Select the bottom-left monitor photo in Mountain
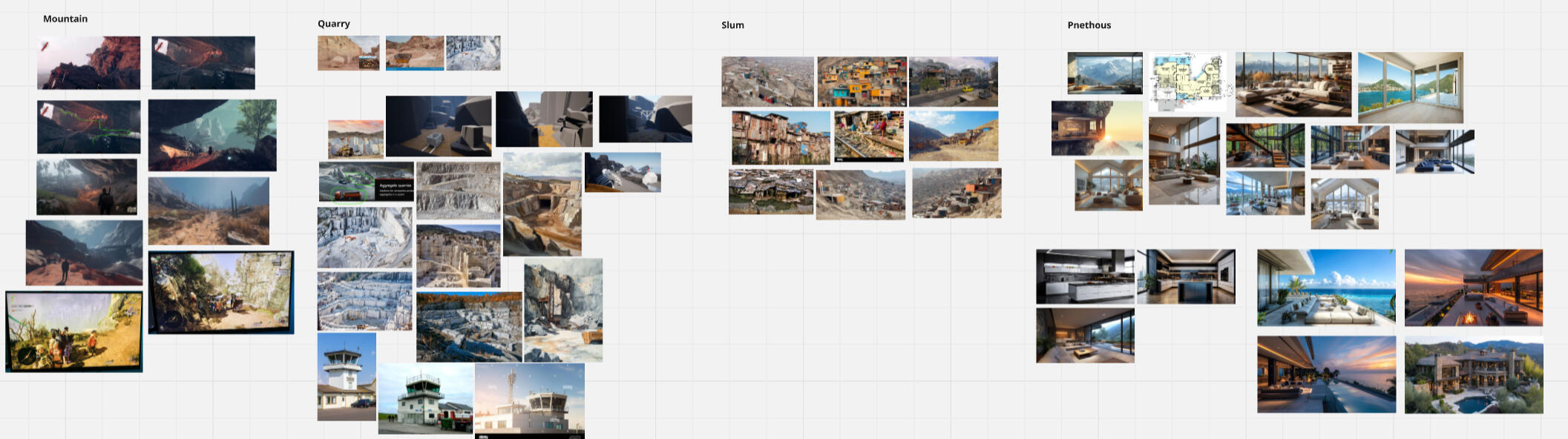 74,331
